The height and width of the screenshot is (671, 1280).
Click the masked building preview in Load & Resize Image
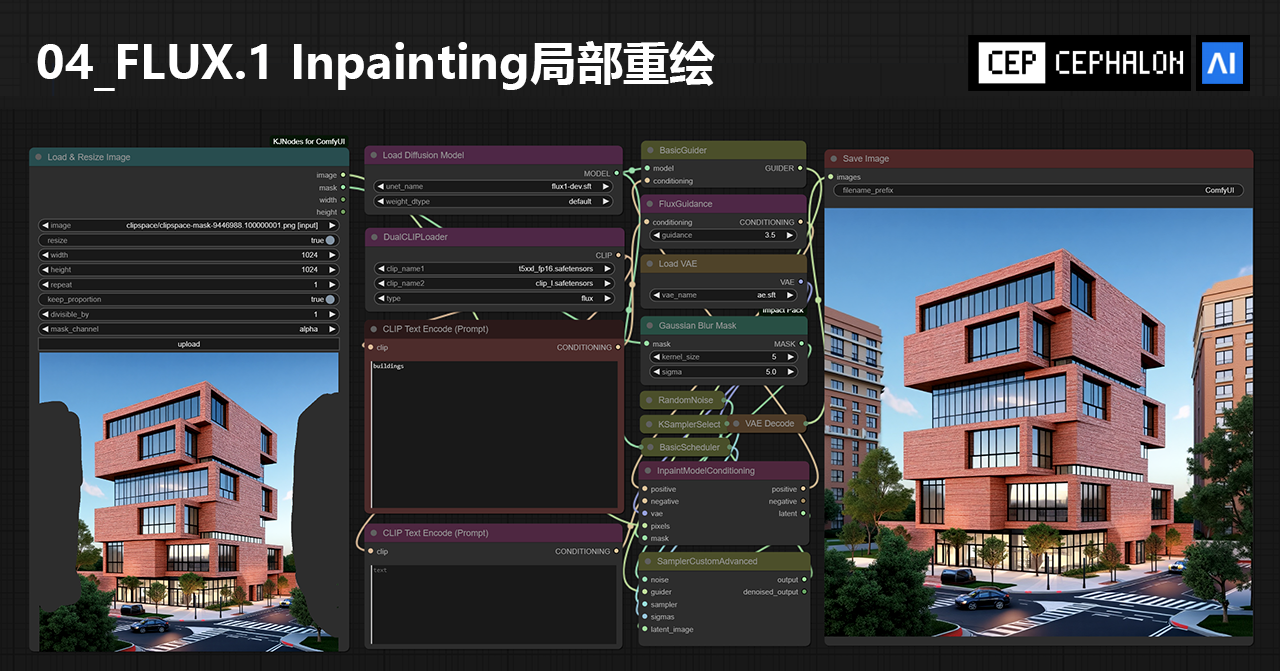pyautogui.click(x=189, y=503)
